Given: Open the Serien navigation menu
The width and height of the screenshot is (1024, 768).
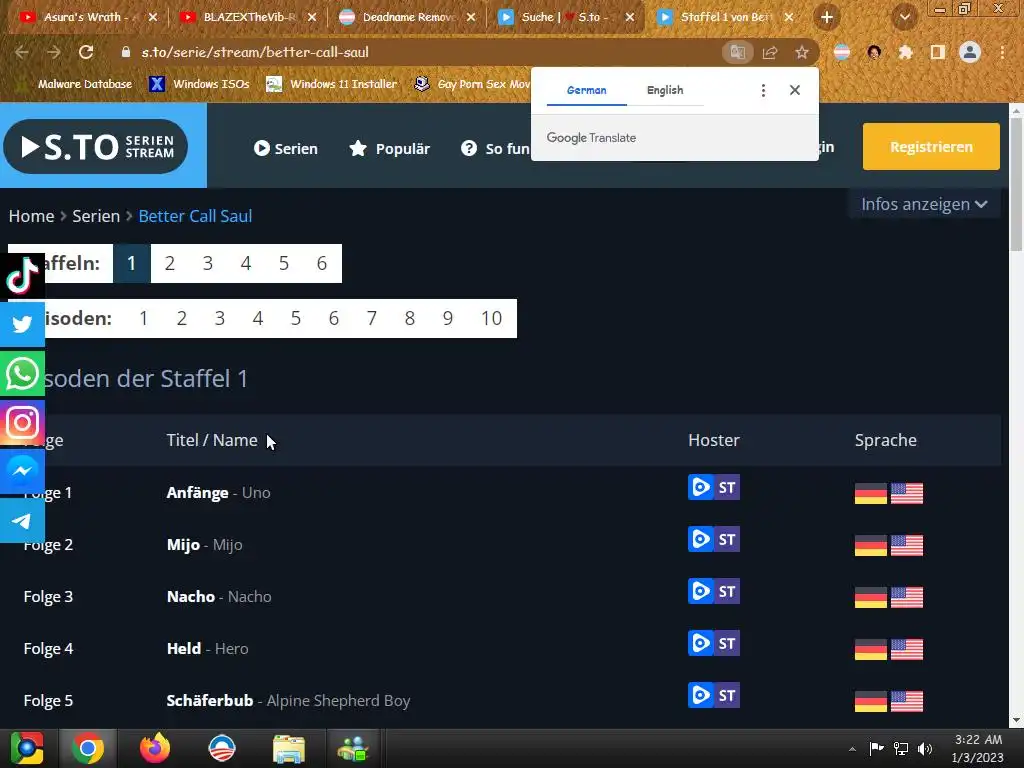Looking at the screenshot, I should pyautogui.click(x=285, y=148).
